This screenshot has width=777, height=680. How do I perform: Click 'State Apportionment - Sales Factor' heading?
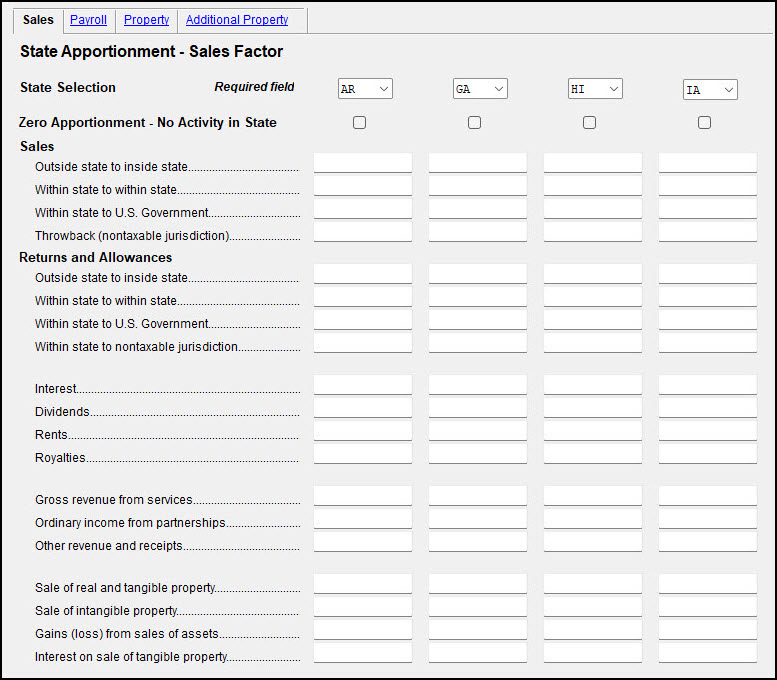click(152, 52)
